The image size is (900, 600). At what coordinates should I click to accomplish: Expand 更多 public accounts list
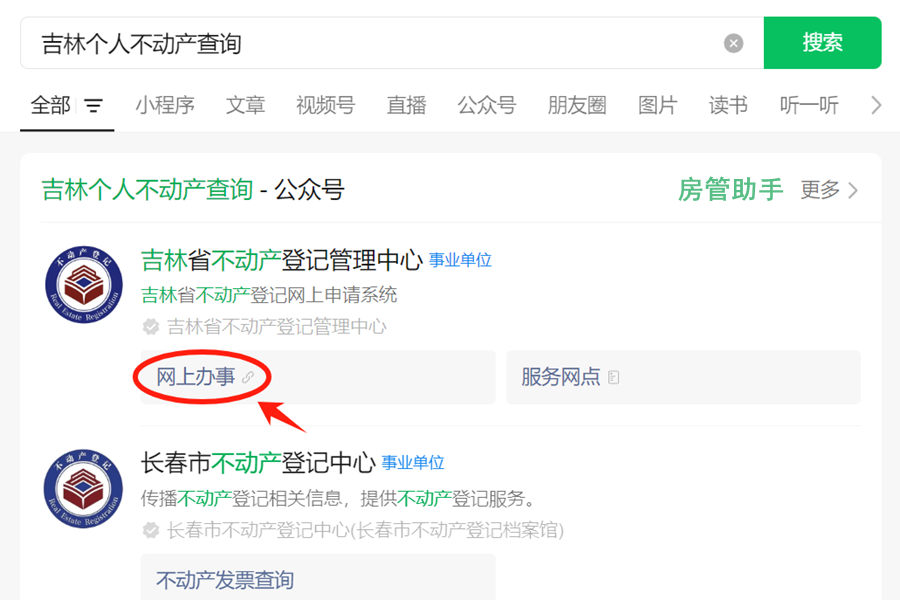[829, 189]
